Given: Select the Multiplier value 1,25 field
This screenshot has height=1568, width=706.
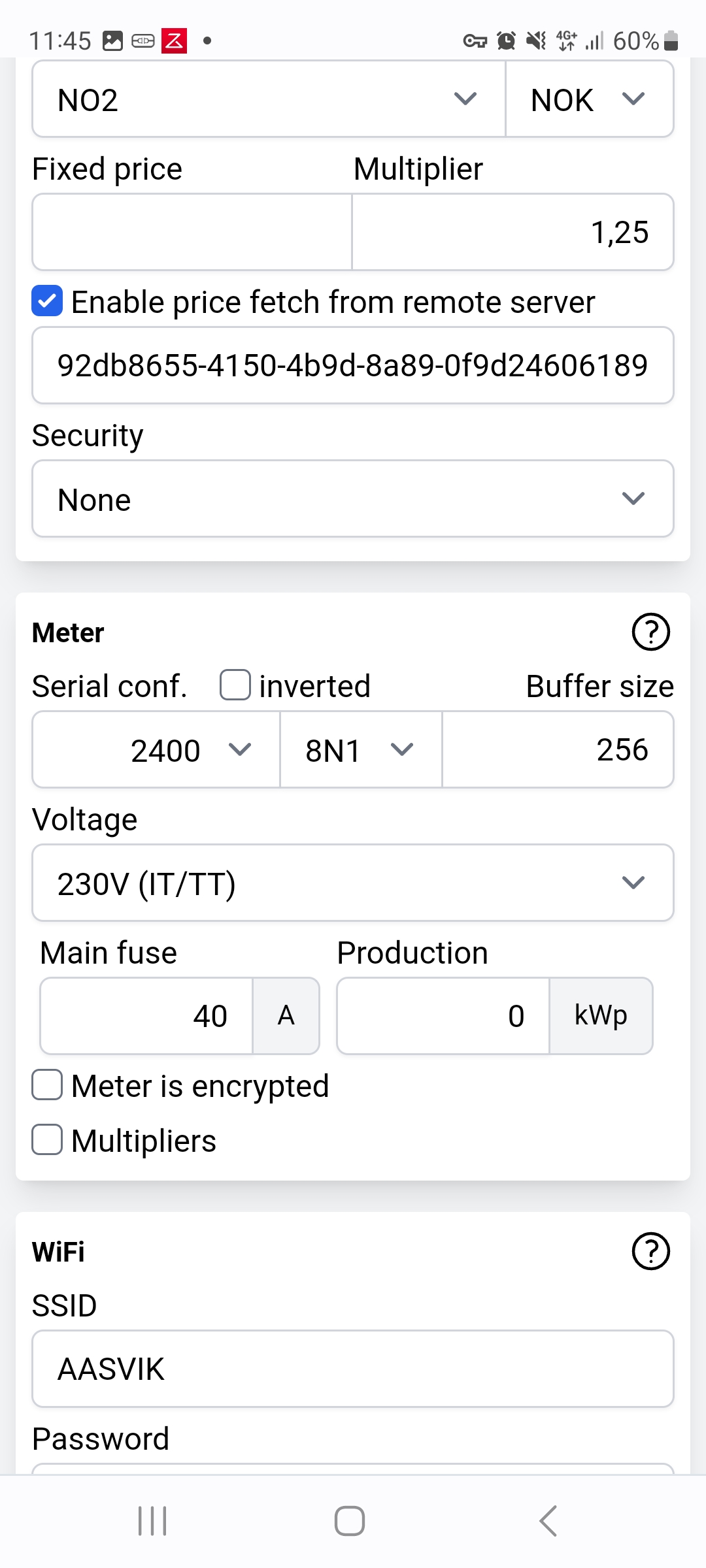Looking at the screenshot, I should coord(512,232).
